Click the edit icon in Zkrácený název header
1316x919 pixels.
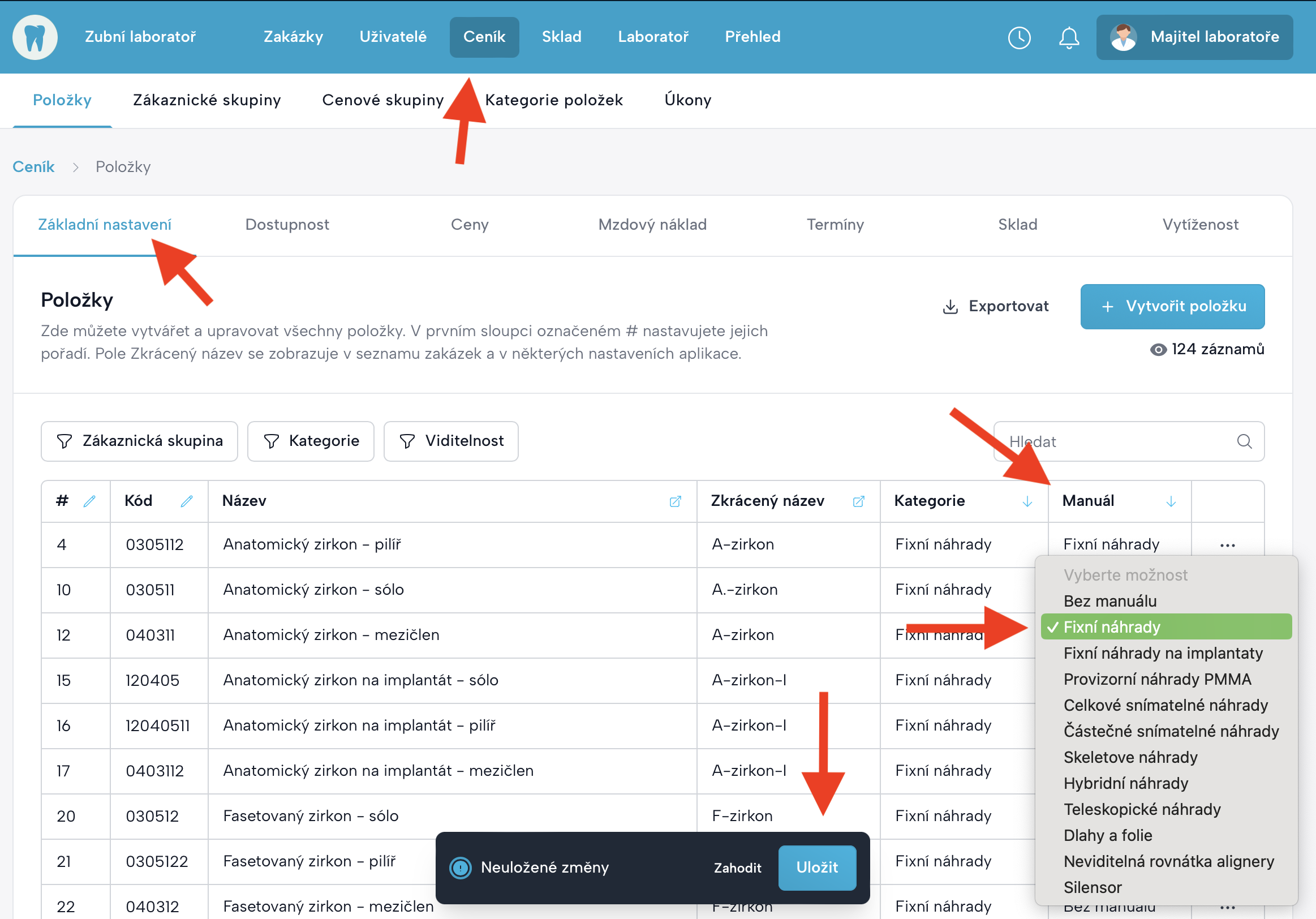click(x=858, y=501)
